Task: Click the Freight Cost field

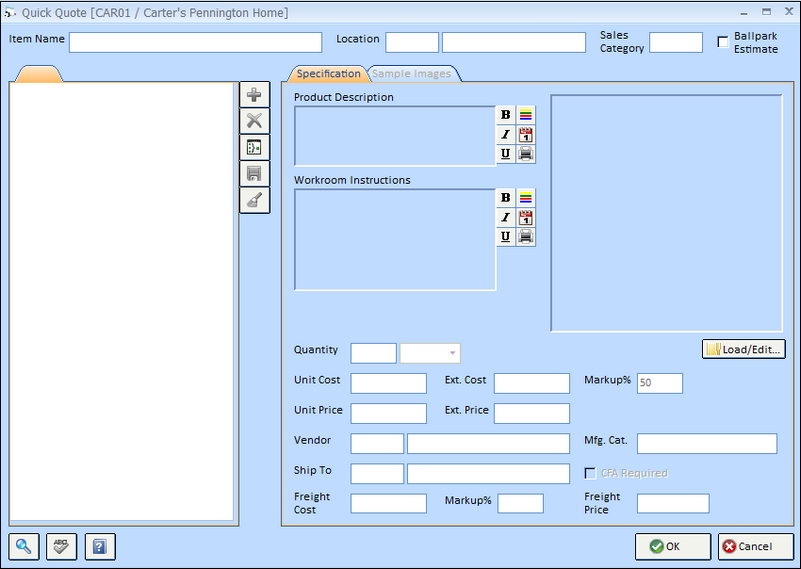Action: pos(389,504)
